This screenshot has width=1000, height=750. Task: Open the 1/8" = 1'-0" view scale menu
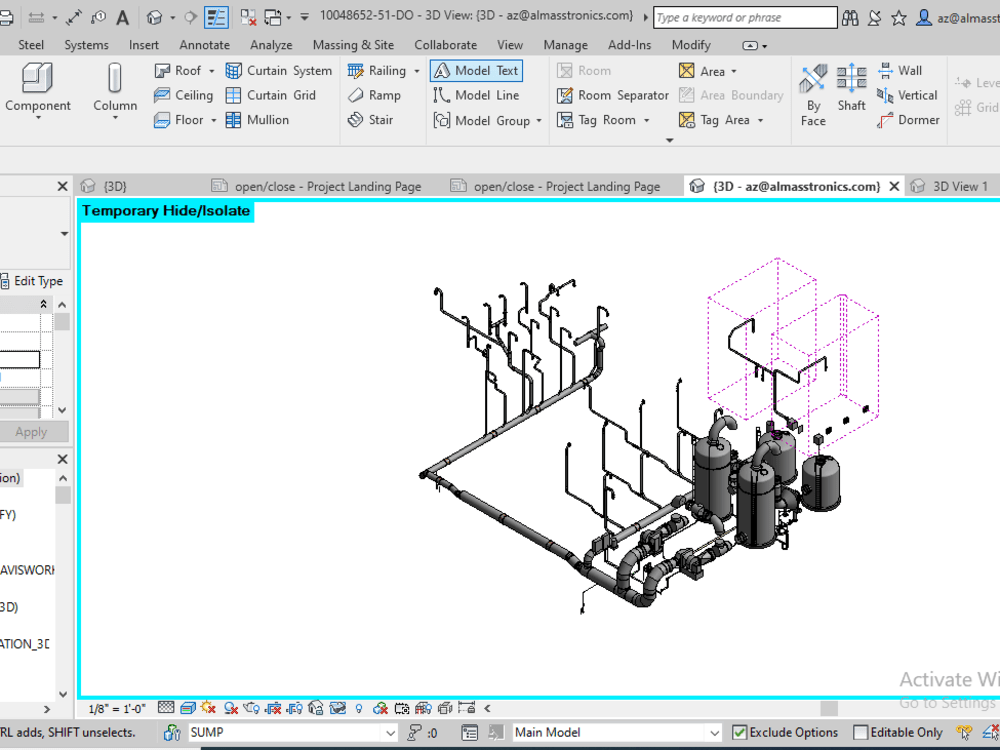[x=118, y=708]
